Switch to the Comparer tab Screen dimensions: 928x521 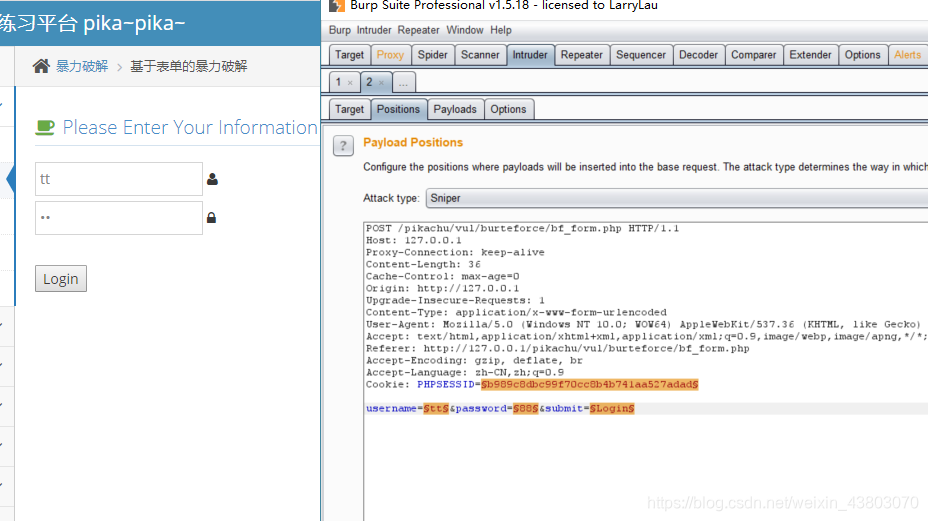[x=753, y=55]
